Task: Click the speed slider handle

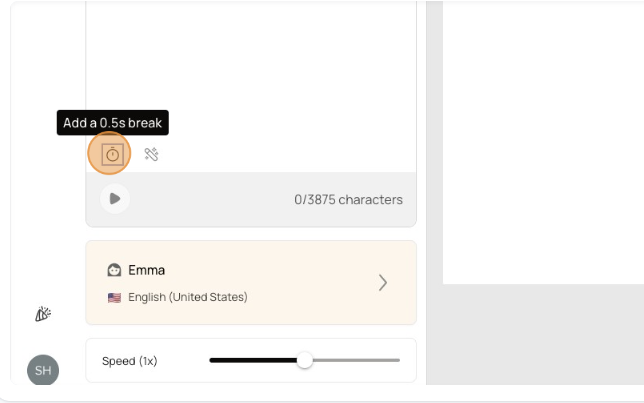Action: pos(304,360)
